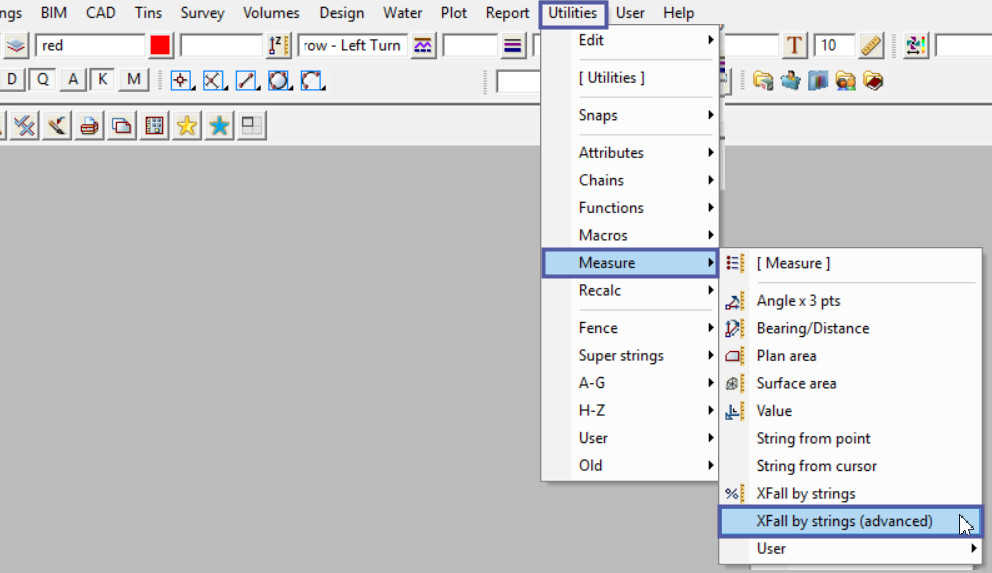Screen dimensions: 992x573
Task: Click the ruler measure icon in toolbar
Action: click(870, 46)
